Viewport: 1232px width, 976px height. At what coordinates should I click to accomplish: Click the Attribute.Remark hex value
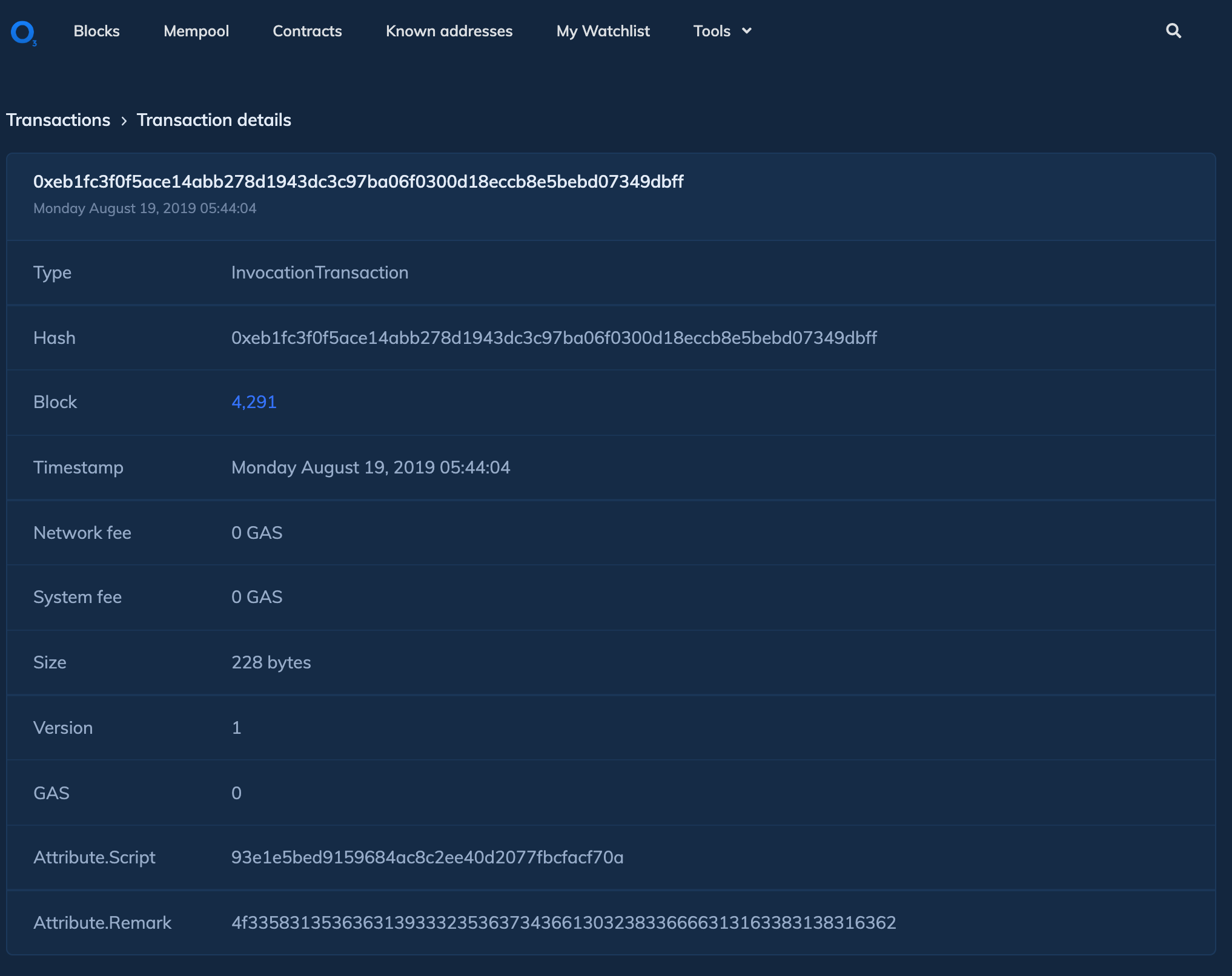pyautogui.click(x=563, y=923)
